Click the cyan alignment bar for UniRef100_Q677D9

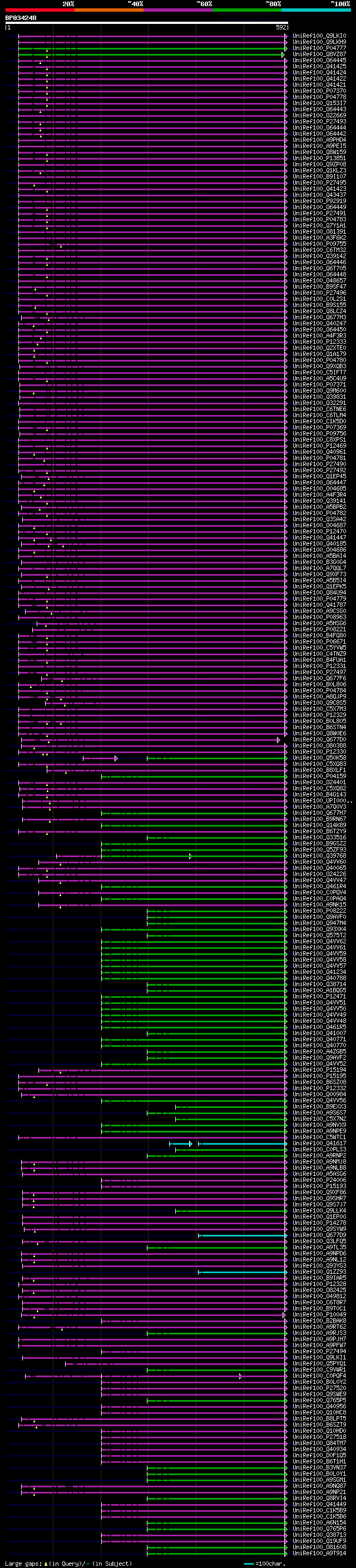242,1236
